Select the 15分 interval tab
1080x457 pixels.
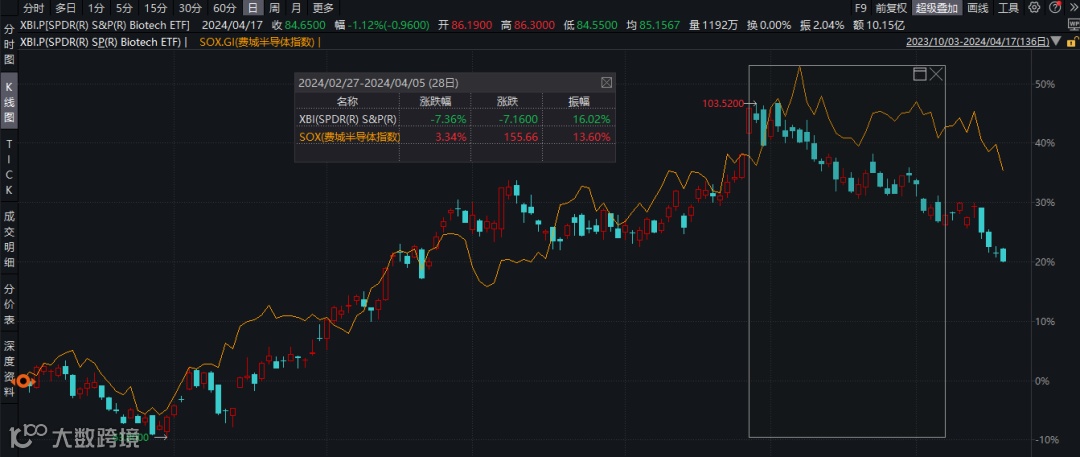[x=154, y=8]
